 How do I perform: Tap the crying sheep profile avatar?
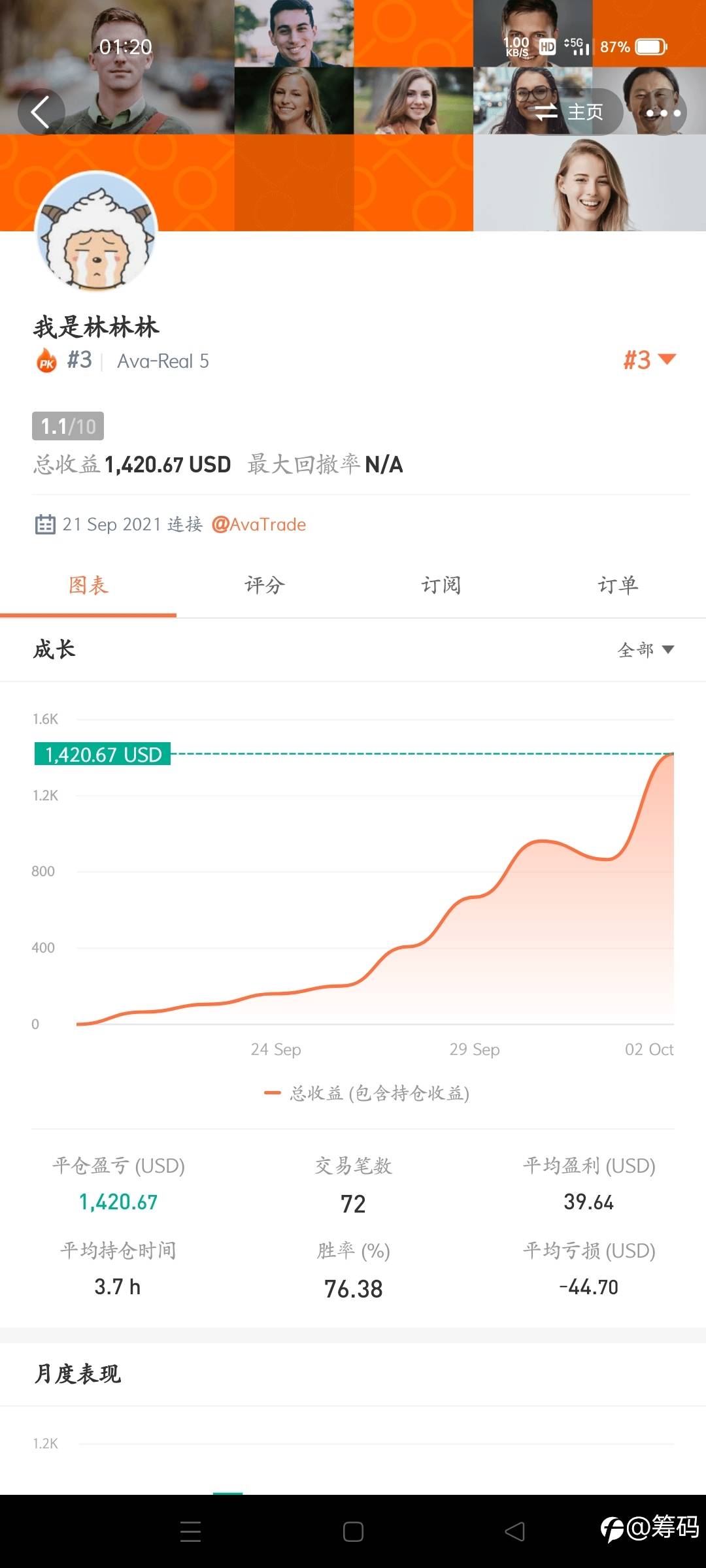96,231
